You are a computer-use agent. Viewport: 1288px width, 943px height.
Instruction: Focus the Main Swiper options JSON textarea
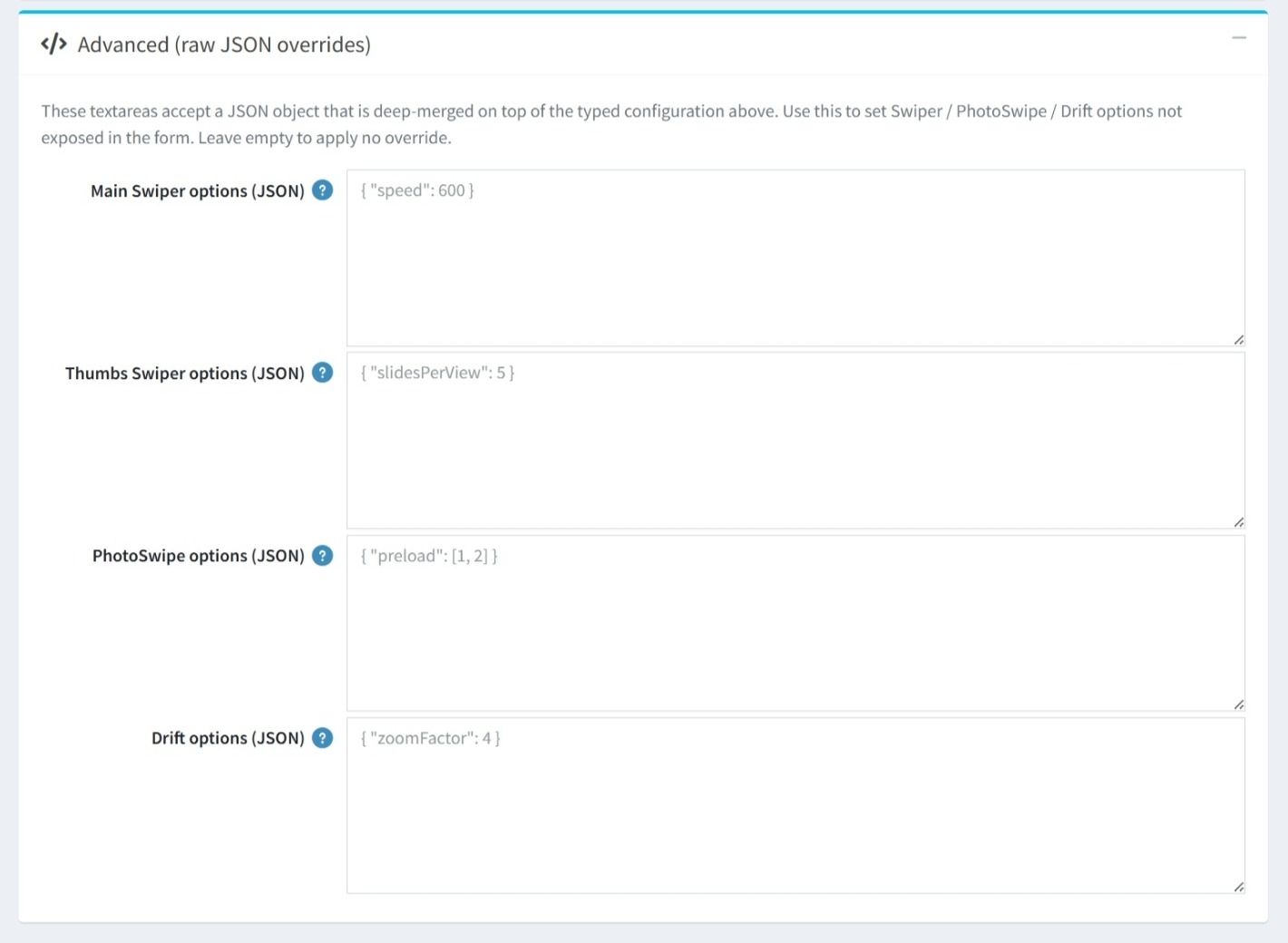[x=795, y=258]
